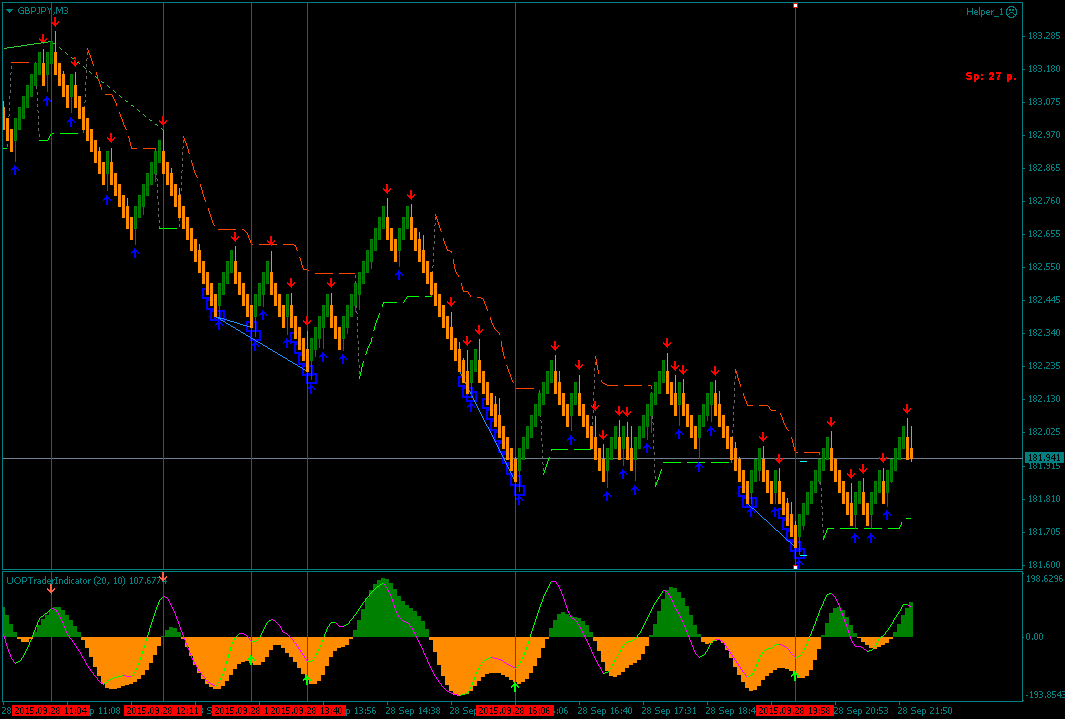Click the -193.8543 indicator scale value
The height and width of the screenshot is (719, 1065).
click(x=1044, y=695)
